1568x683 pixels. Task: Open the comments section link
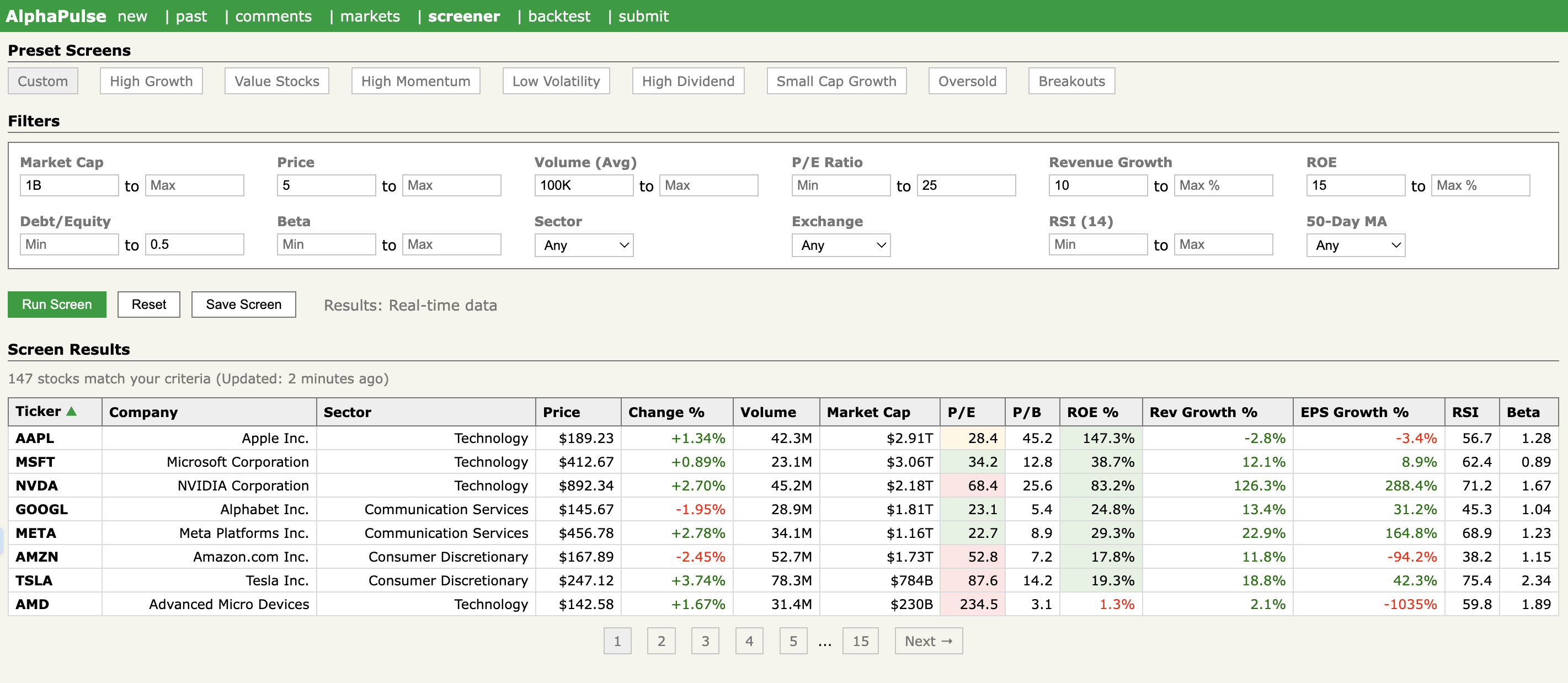(x=273, y=17)
